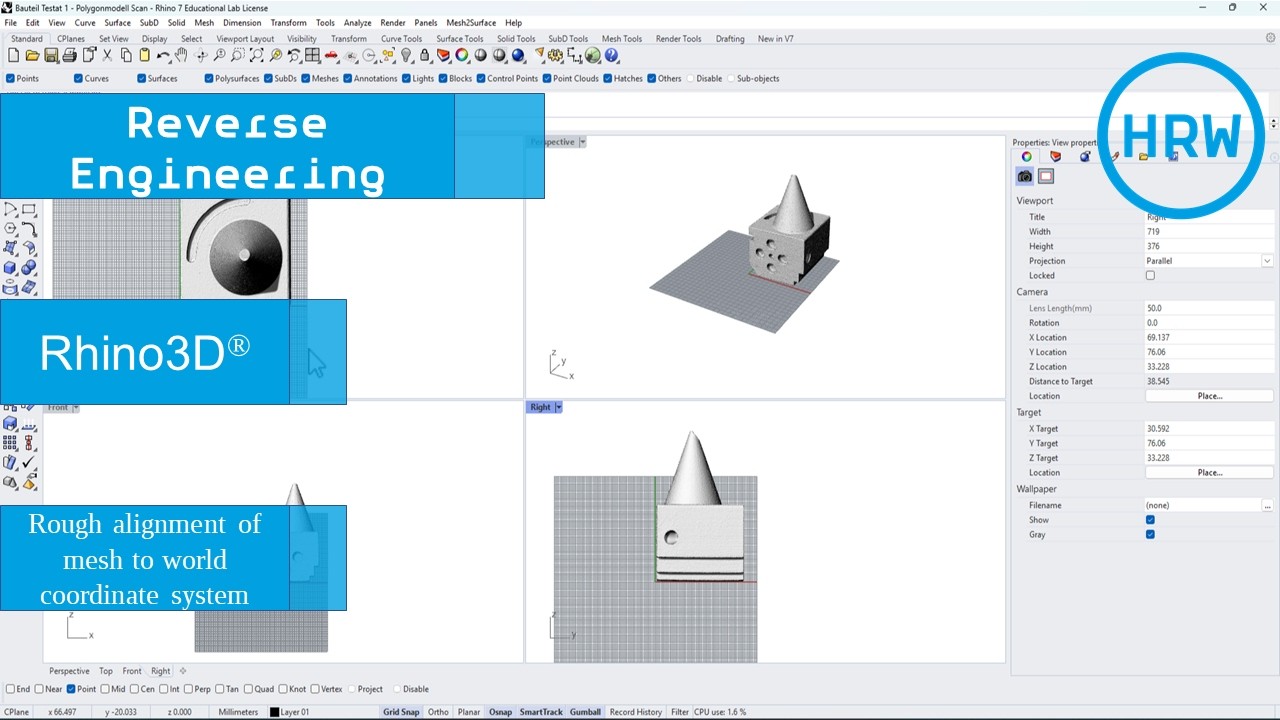Switch to the Top viewport tab

point(106,671)
